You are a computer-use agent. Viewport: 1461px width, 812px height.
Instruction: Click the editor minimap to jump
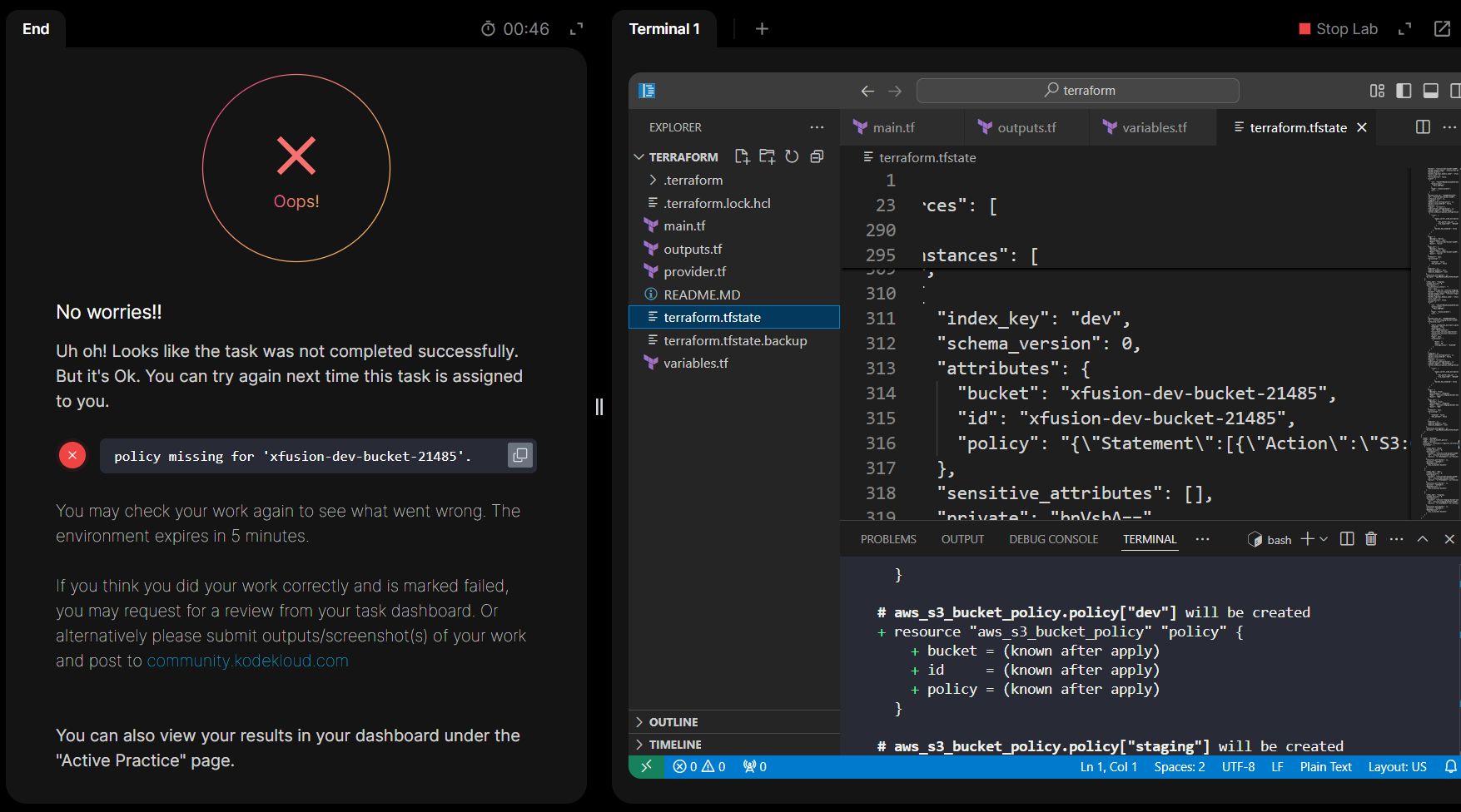point(1442,333)
